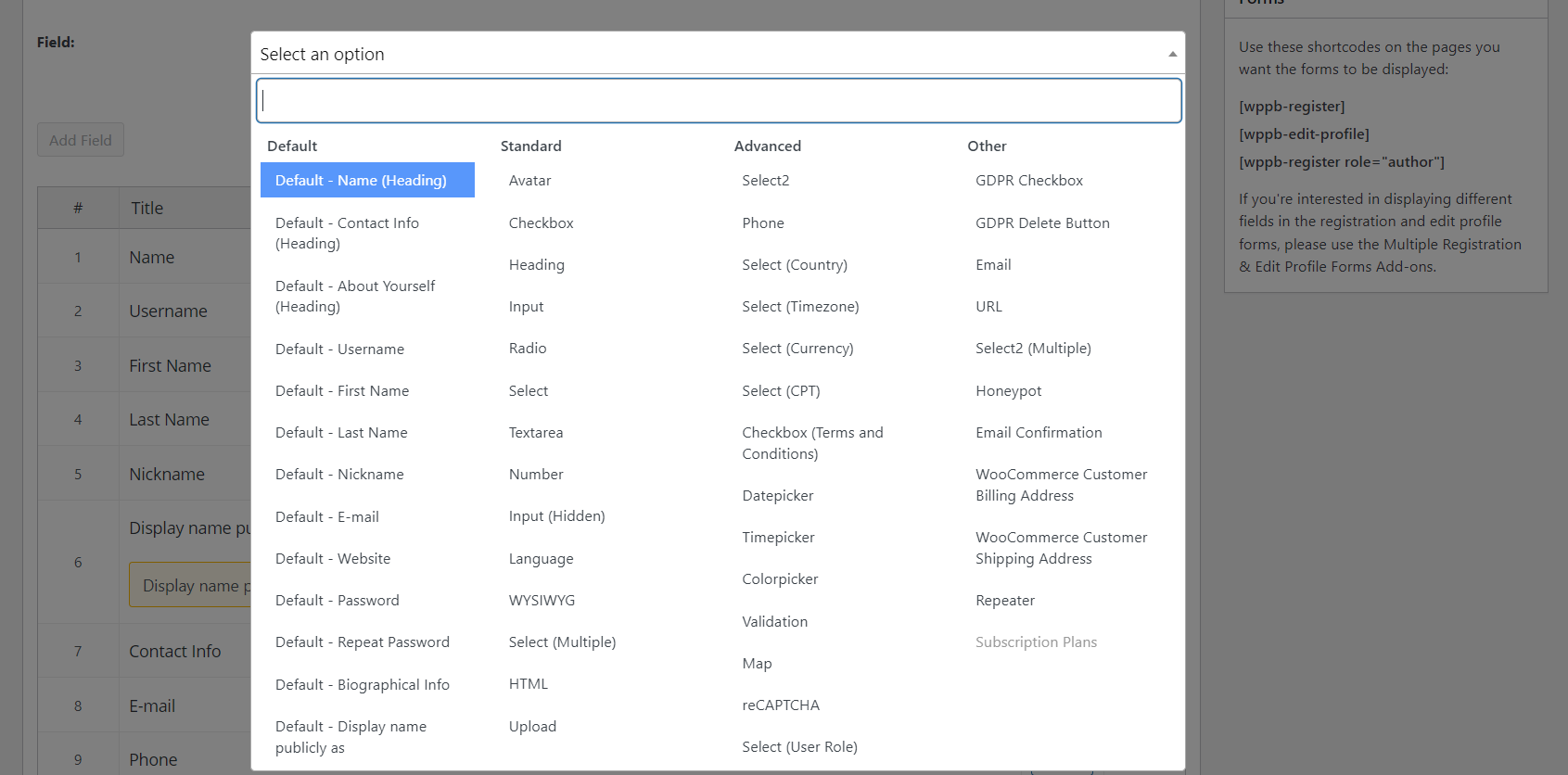
Task: Click the Add Field button
Action: (x=81, y=140)
